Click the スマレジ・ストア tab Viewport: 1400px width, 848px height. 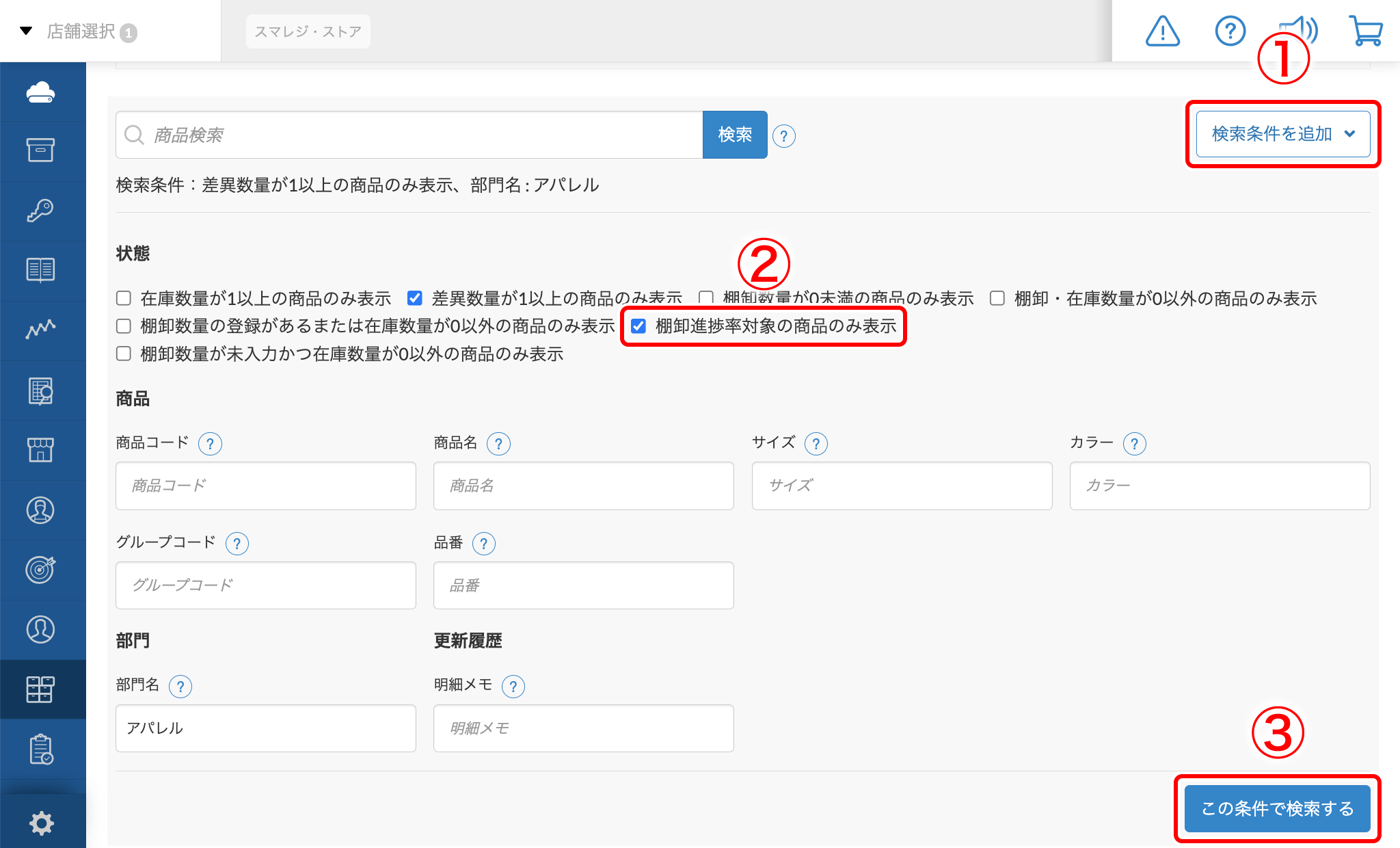click(x=308, y=31)
